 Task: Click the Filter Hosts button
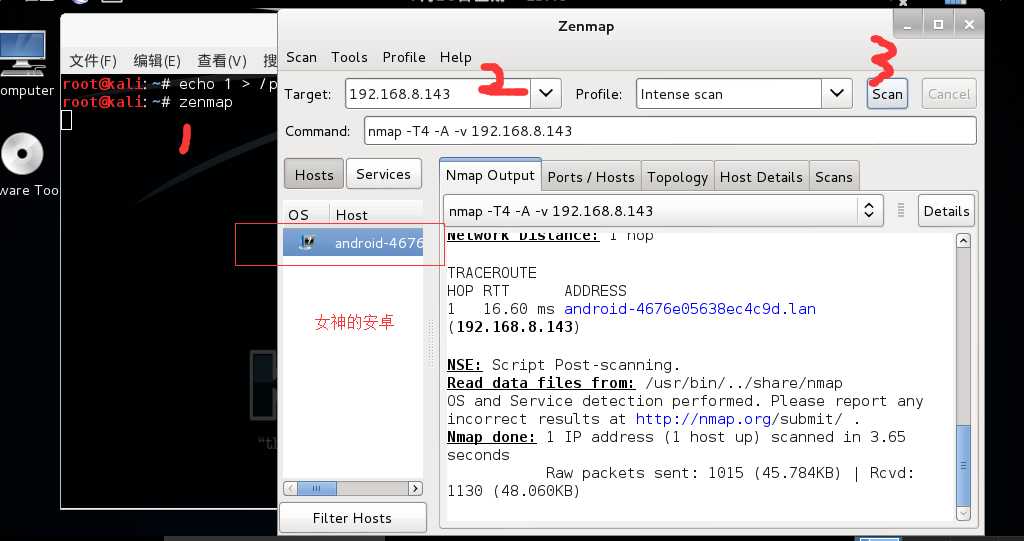point(353,518)
